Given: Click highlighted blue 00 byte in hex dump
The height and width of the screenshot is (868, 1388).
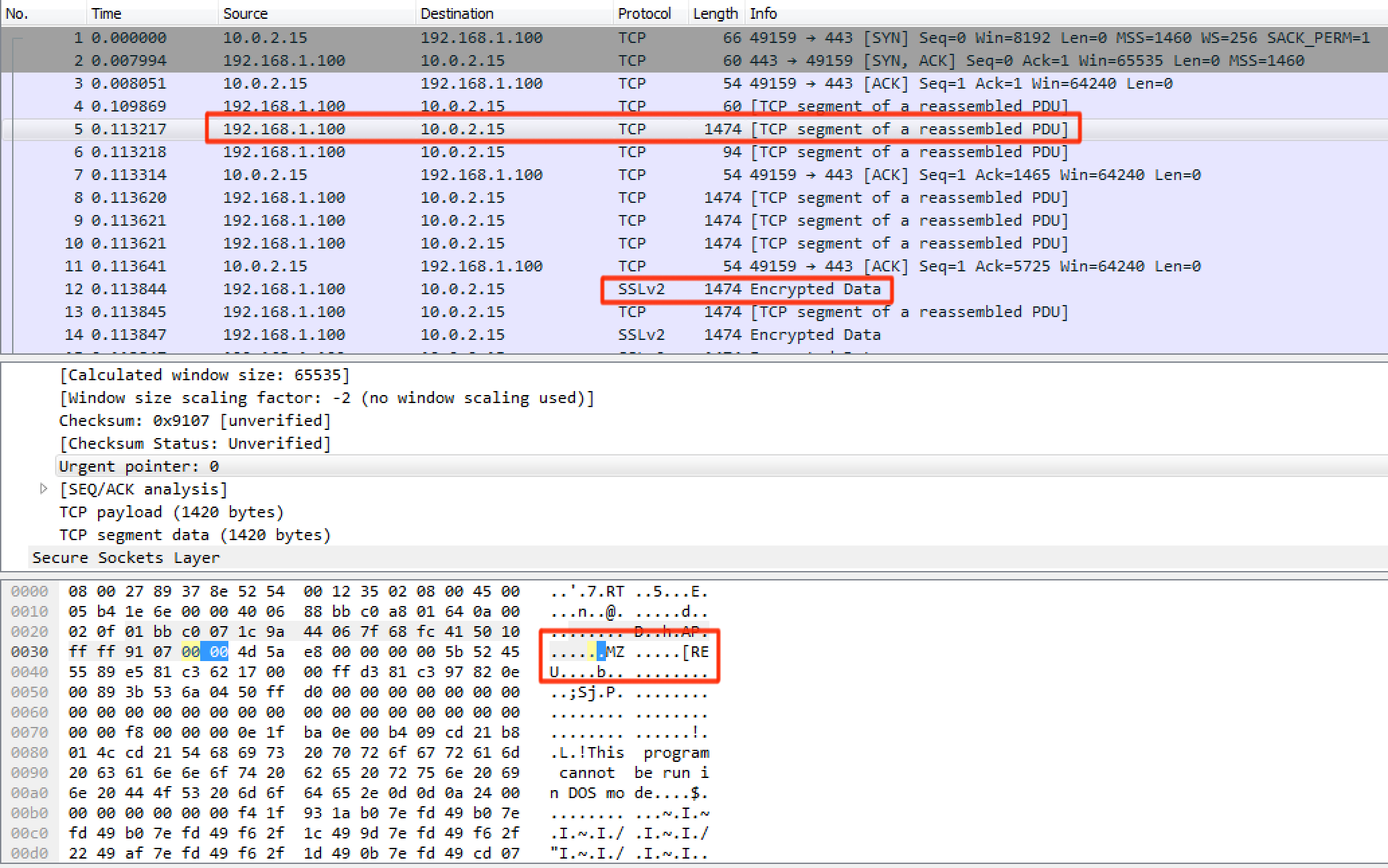Looking at the screenshot, I should [218, 652].
